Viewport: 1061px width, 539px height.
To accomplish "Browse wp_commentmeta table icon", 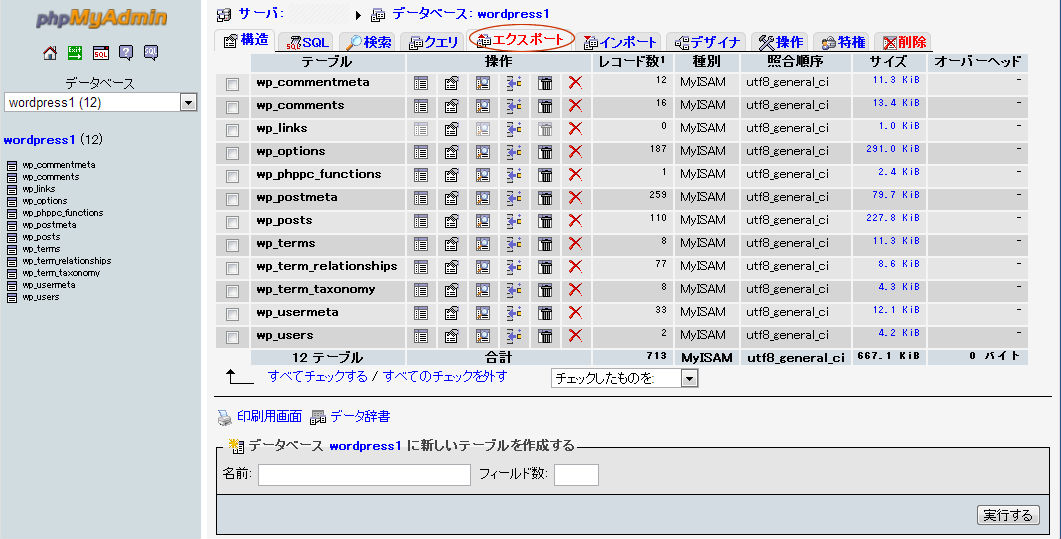I will point(421,83).
